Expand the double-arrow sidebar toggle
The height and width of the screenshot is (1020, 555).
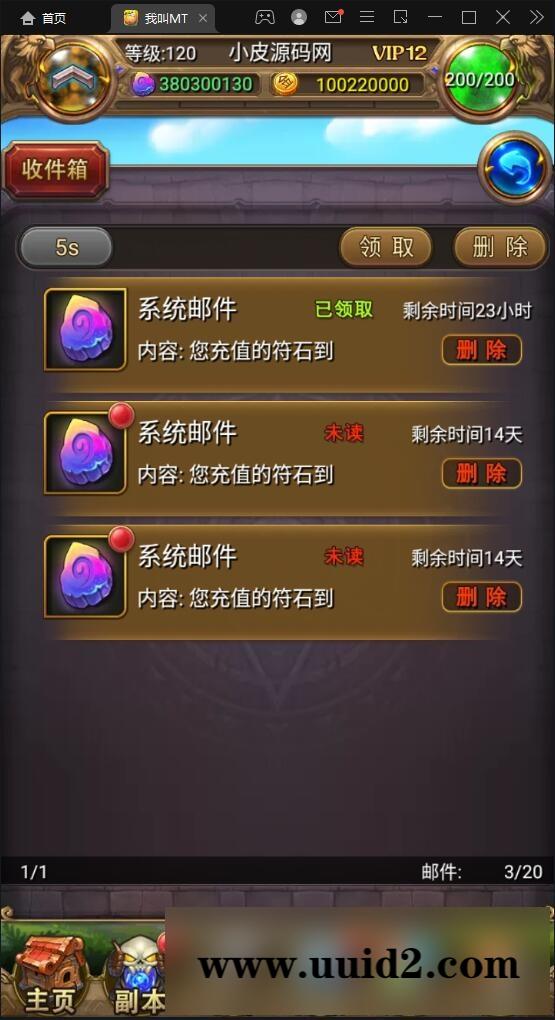(537, 17)
